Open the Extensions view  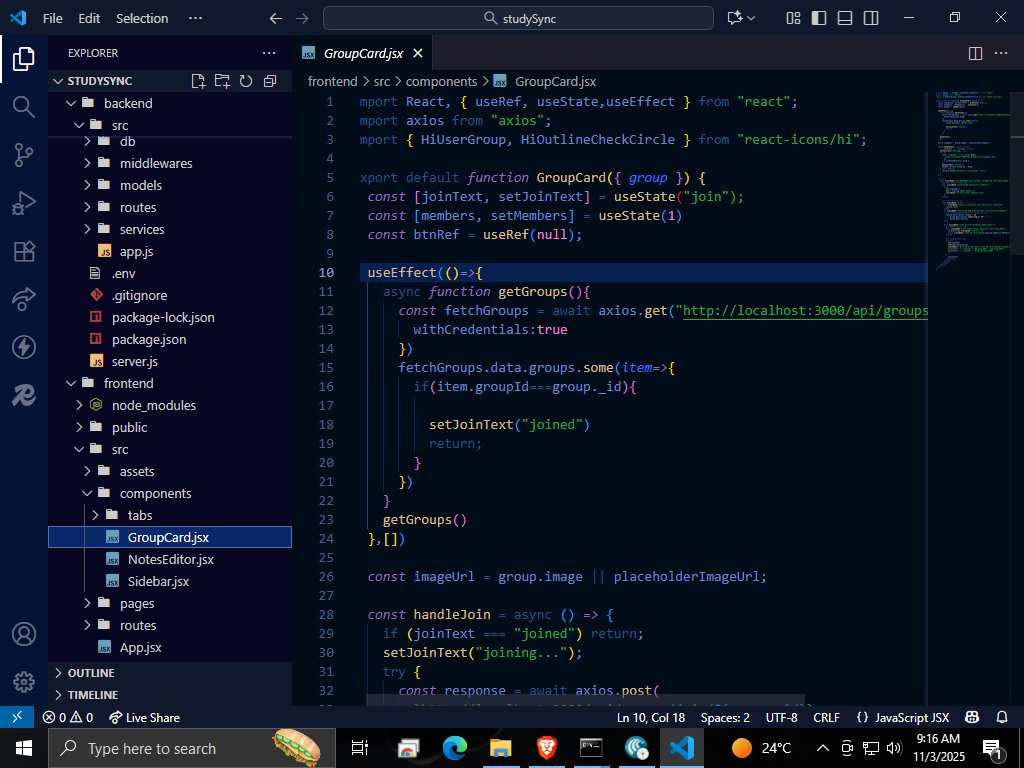tap(24, 251)
